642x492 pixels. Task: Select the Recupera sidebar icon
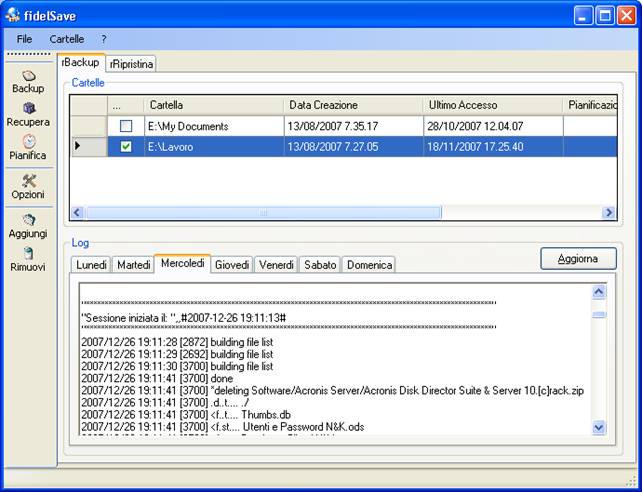click(x=28, y=109)
